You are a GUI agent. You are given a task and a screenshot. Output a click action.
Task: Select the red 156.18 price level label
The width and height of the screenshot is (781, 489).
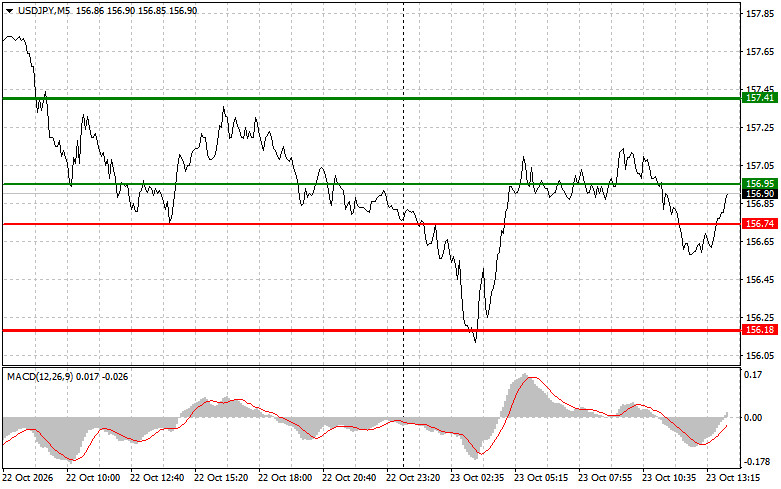click(760, 330)
